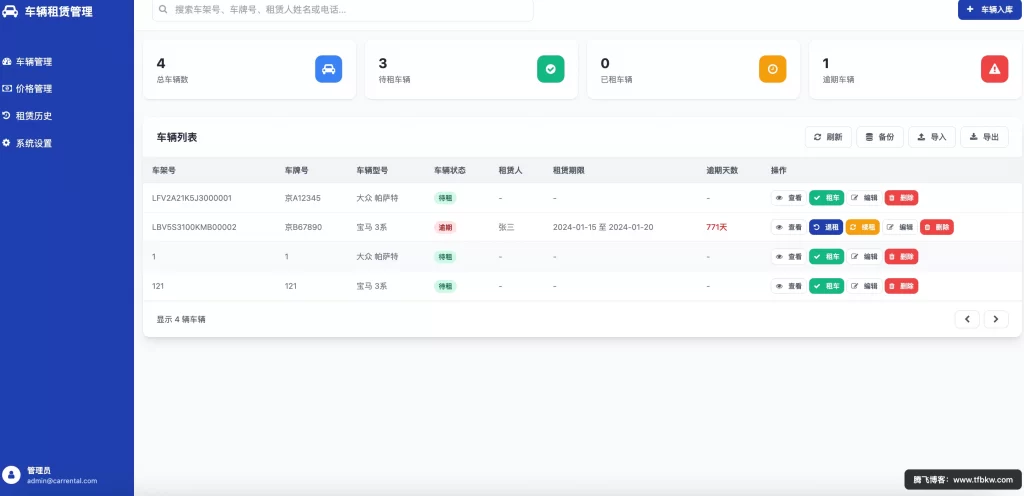Click the 显示 4 辆车辆 footer text

coord(181,319)
